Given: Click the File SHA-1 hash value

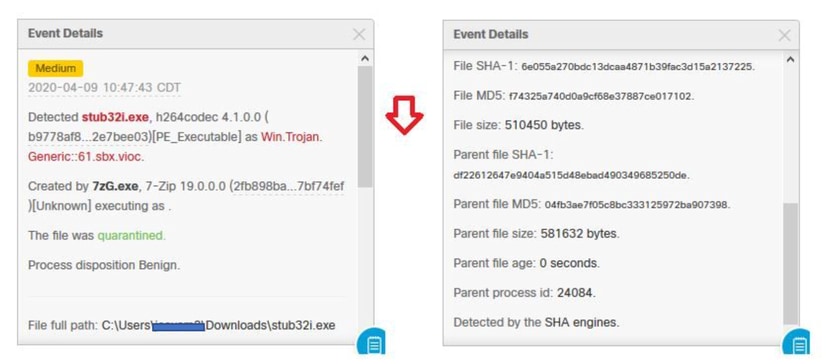Looking at the screenshot, I should click(x=638, y=67).
